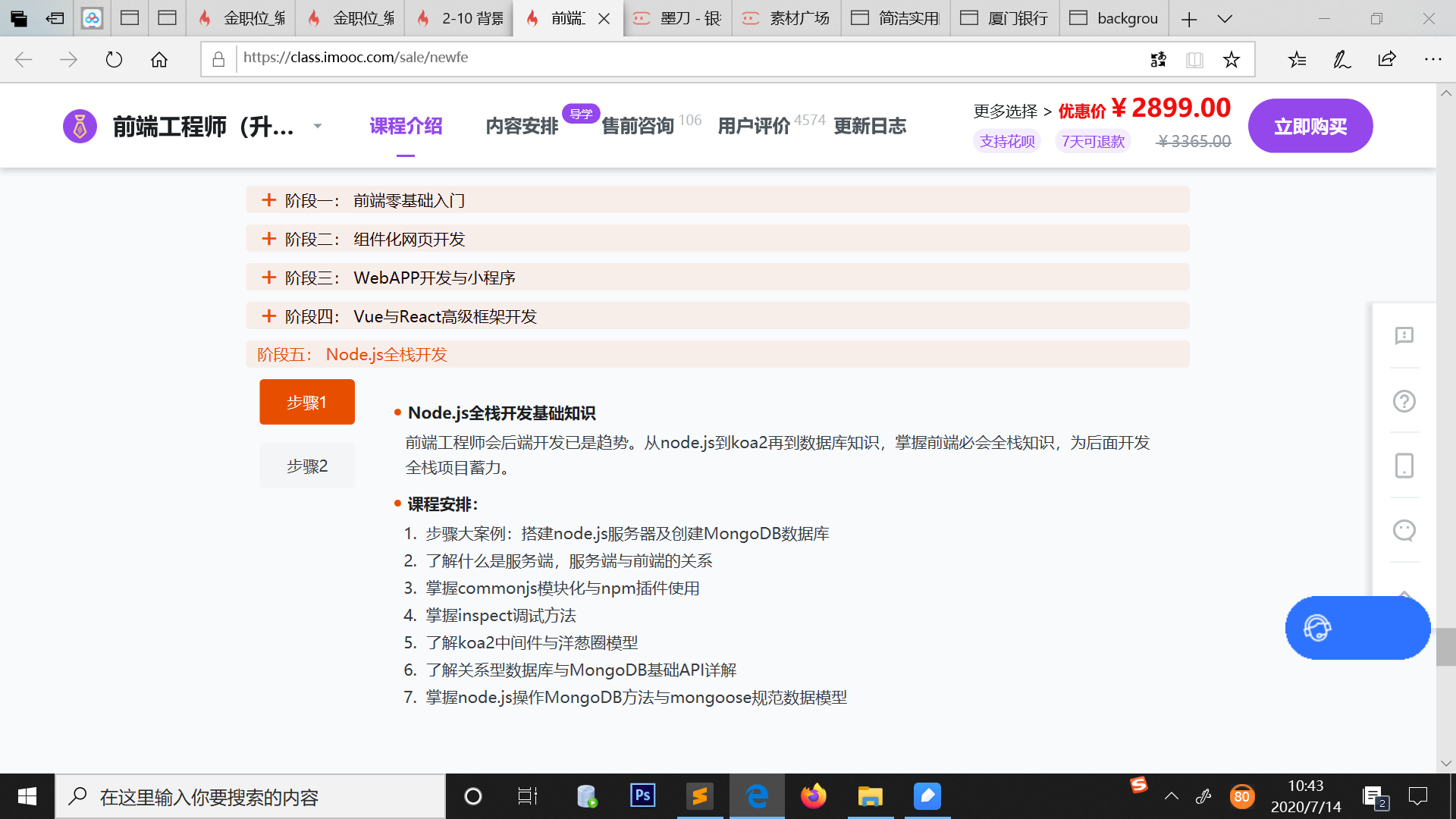Open the browser settings and more menu
Viewport: 1456px width, 819px height.
(x=1432, y=59)
